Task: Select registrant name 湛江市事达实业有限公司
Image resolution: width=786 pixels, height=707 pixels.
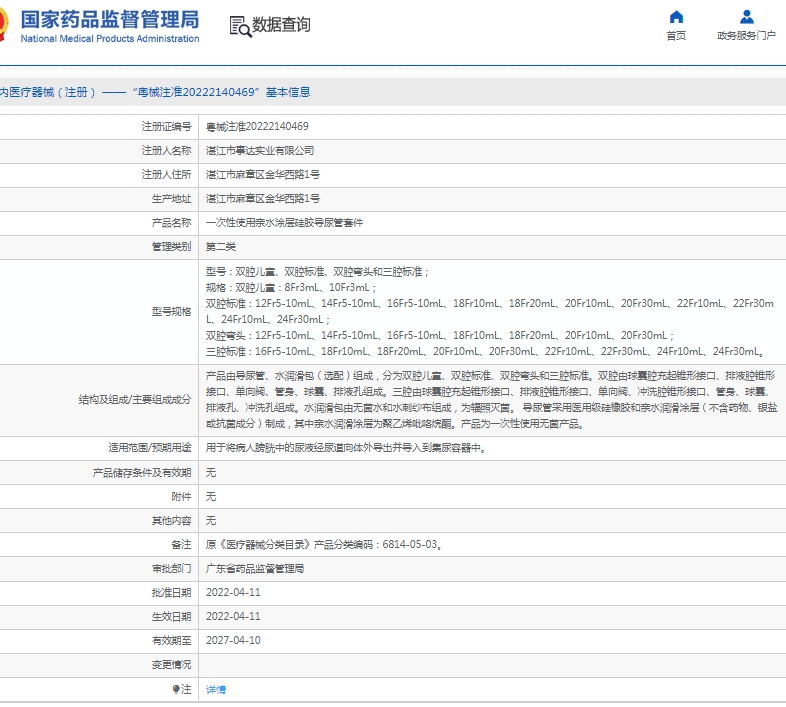Action: [x=260, y=150]
